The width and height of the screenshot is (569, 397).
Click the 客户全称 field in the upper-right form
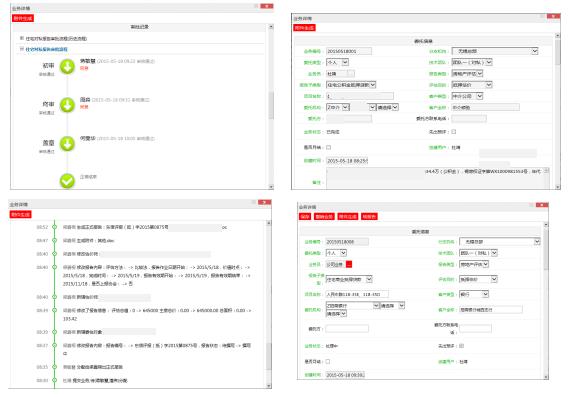point(485,107)
